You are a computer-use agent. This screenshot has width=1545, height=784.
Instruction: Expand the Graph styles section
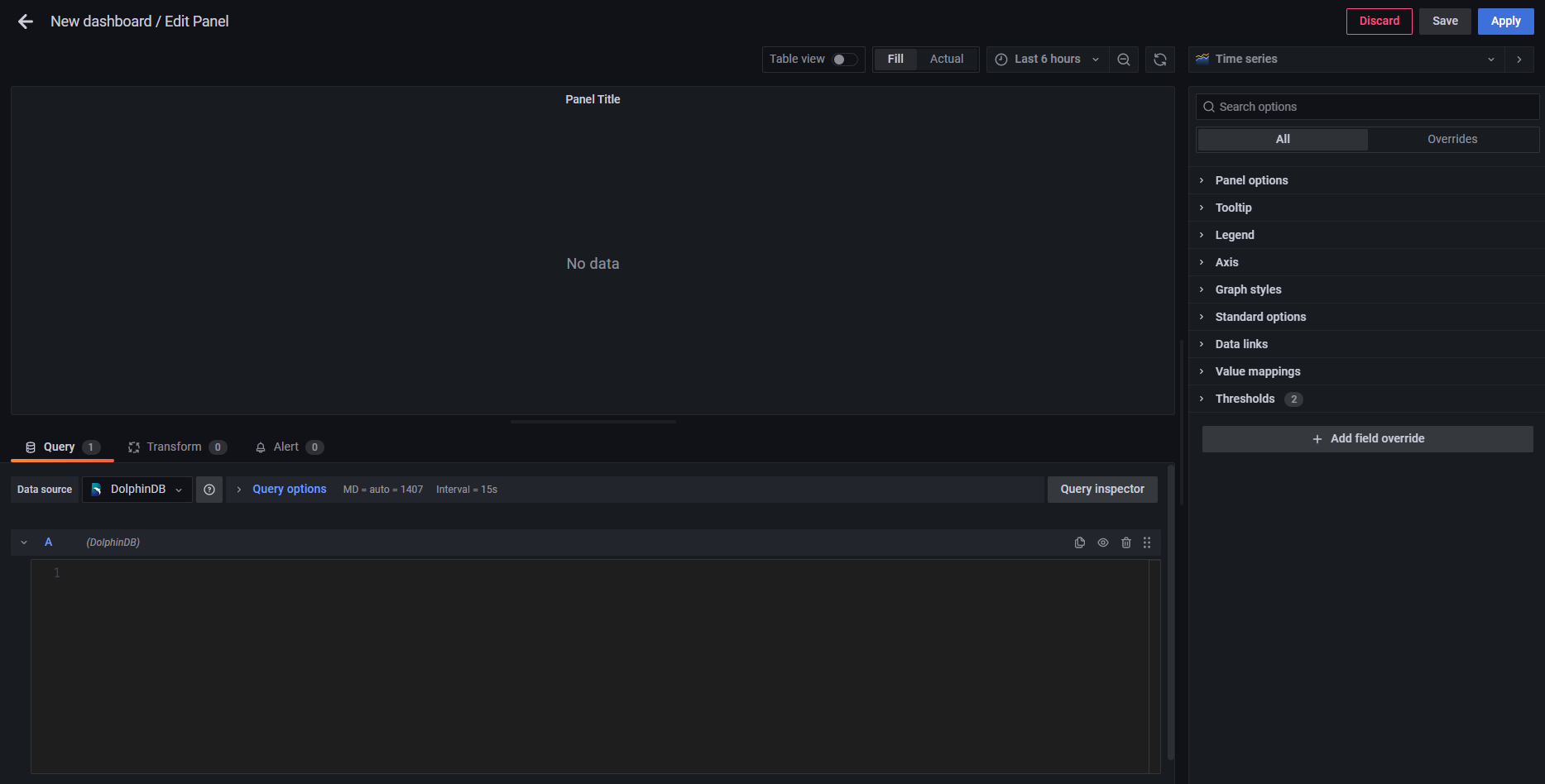1248,289
